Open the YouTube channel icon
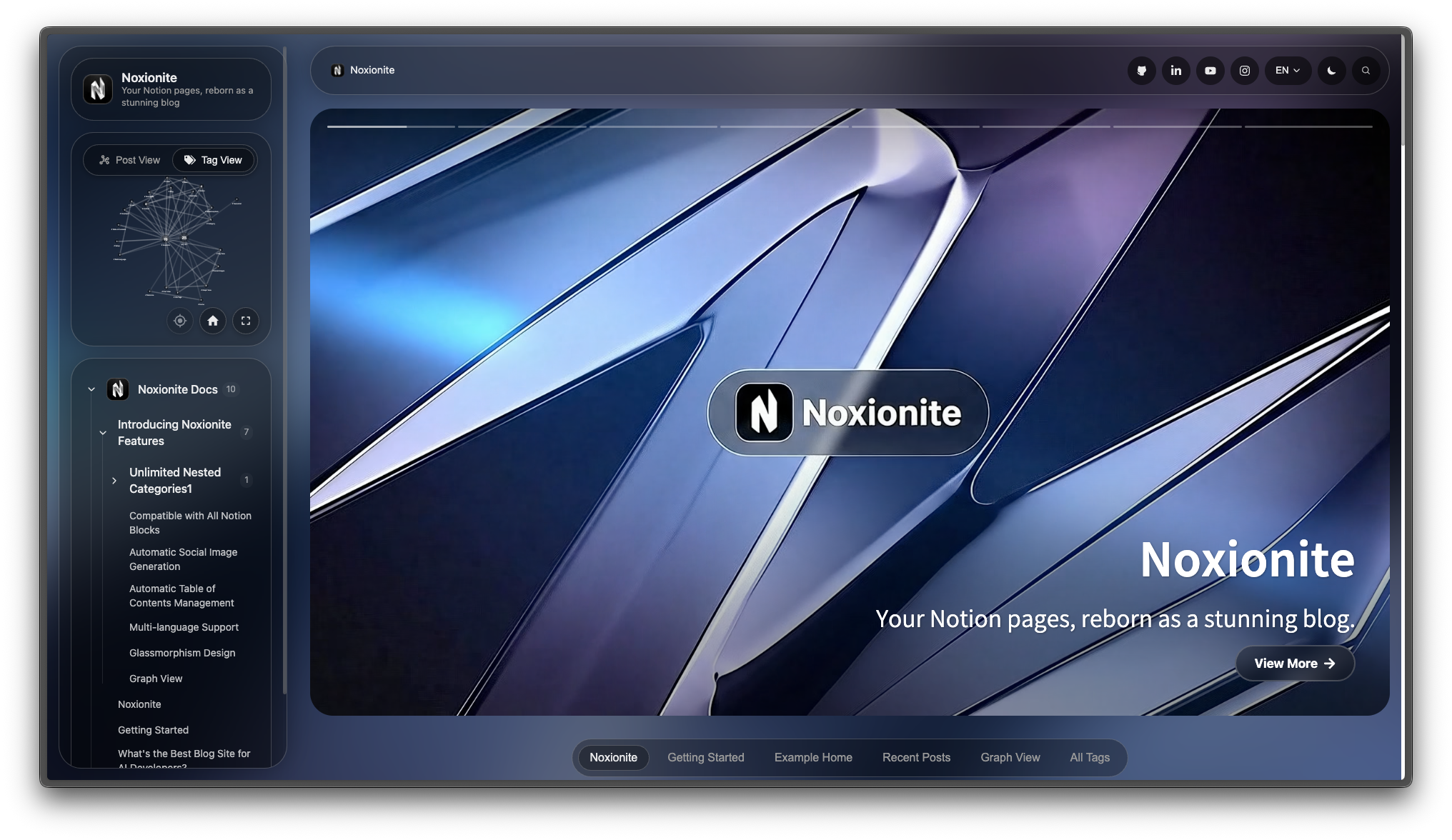The width and height of the screenshot is (1452, 840). [1210, 71]
